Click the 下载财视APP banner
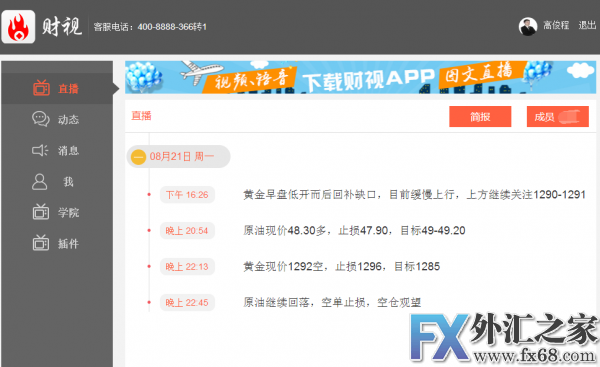Viewport: 600px width, 367px height. click(x=360, y=77)
